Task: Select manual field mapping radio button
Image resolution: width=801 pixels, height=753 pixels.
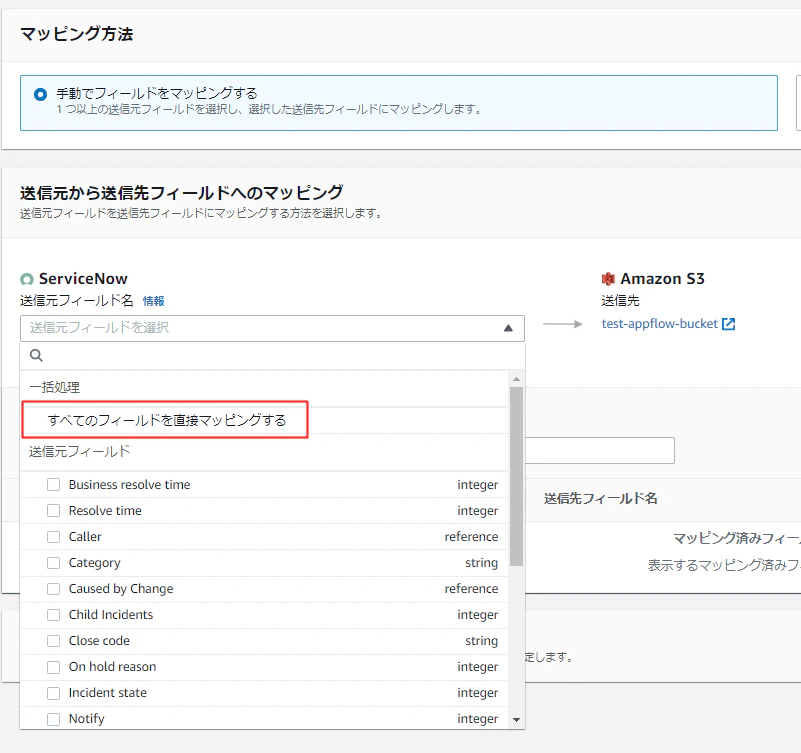Action: click(x=40, y=95)
